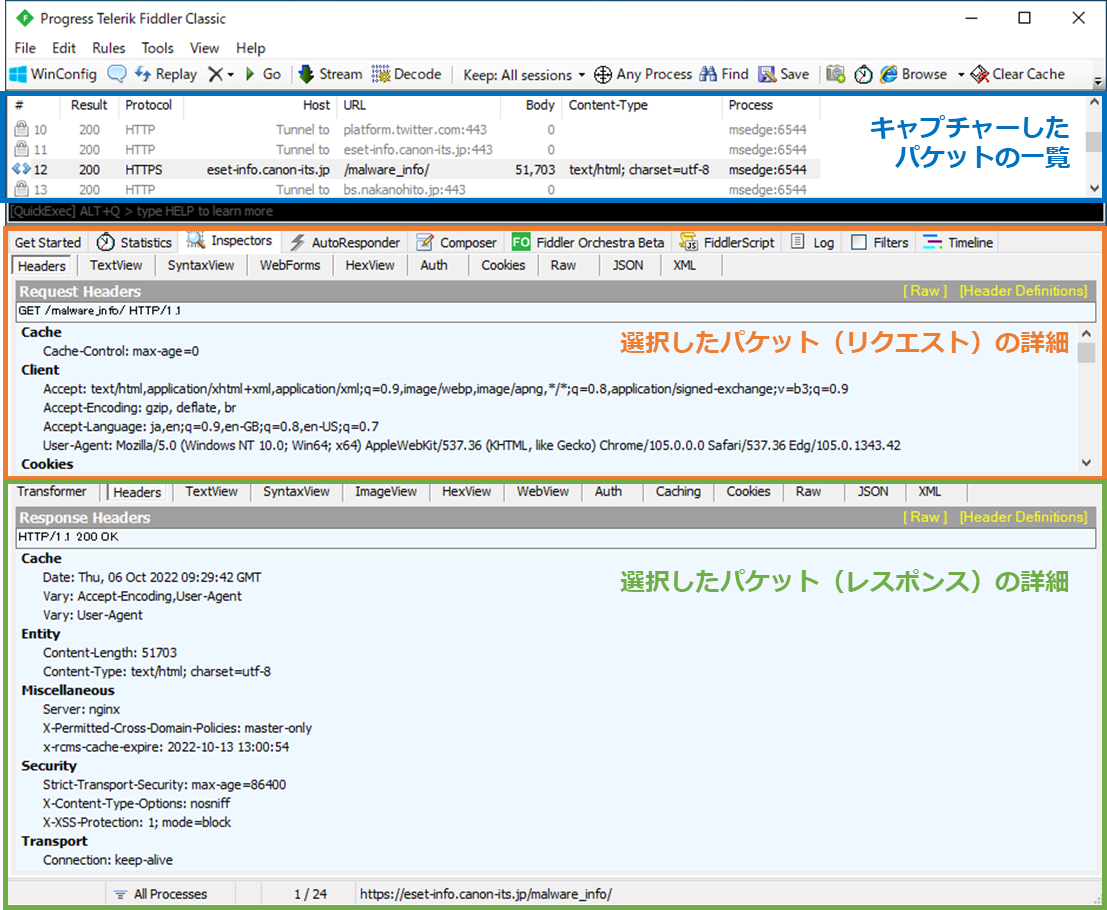The width and height of the screenshot is (1107, 910).
Task: Open Find sessions with binoculars icon
Action: coord(708,74)
